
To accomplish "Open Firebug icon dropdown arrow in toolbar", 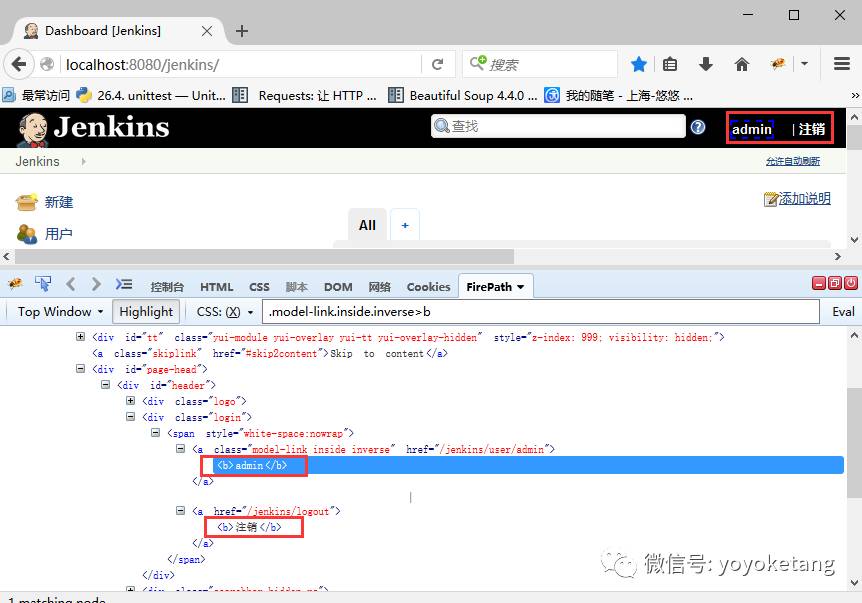I will coord(804,64).
